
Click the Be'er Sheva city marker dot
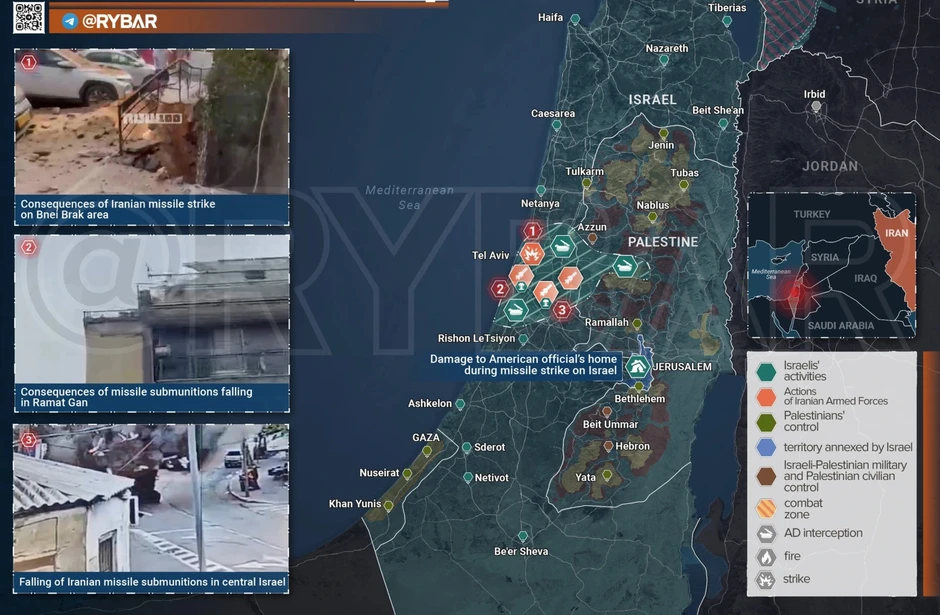(523, 536)
